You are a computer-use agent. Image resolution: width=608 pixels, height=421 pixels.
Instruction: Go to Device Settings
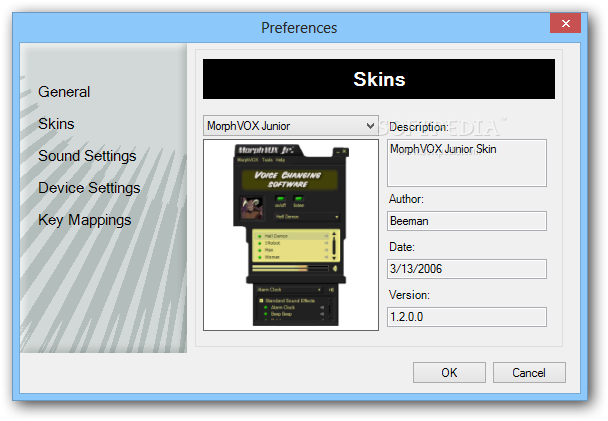pos(89,188)
